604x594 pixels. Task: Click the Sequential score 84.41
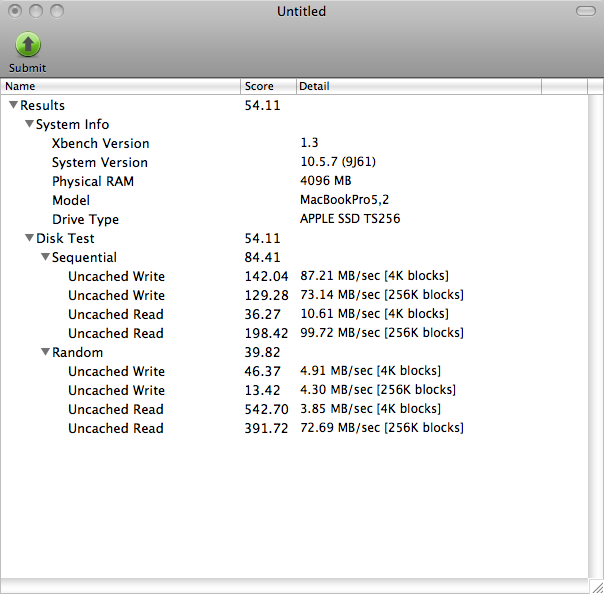point(262,257)
